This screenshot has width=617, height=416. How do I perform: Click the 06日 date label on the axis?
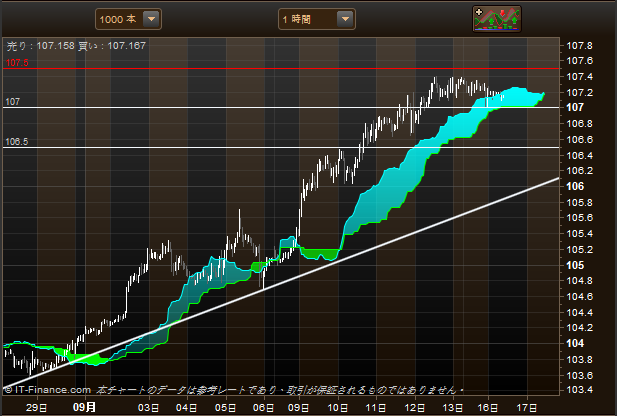click(263, 407)
